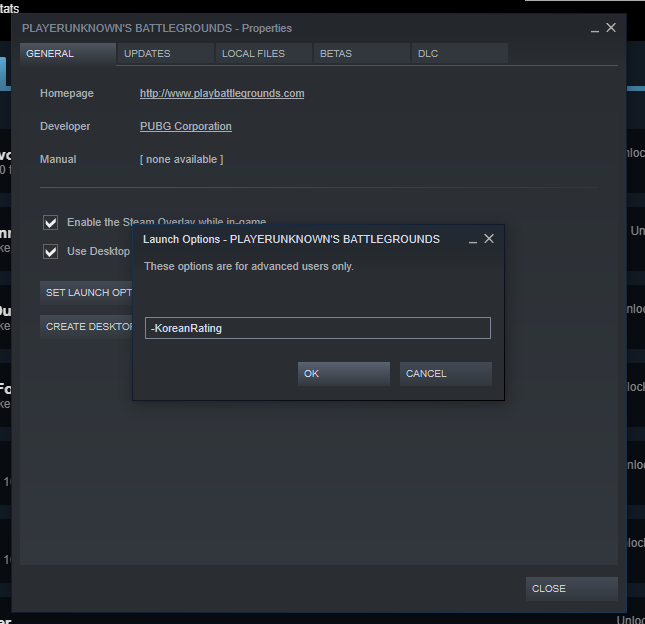Open the LOCAL FILES tab

click(x=264, y=54)
